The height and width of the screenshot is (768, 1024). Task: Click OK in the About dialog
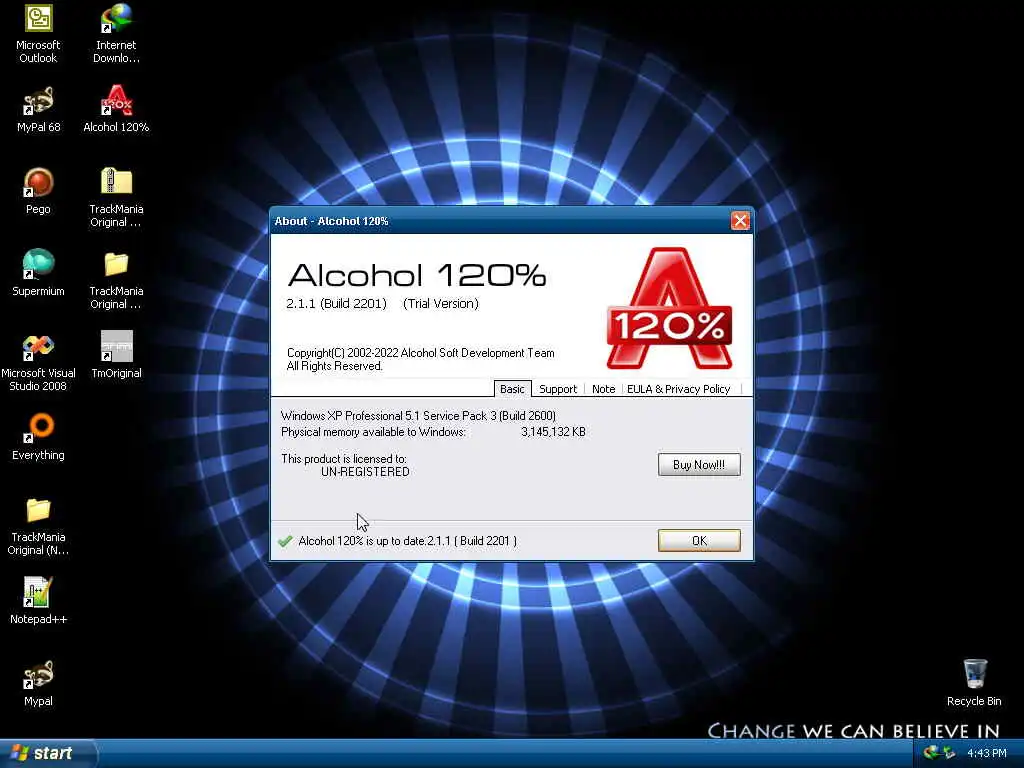699,540
